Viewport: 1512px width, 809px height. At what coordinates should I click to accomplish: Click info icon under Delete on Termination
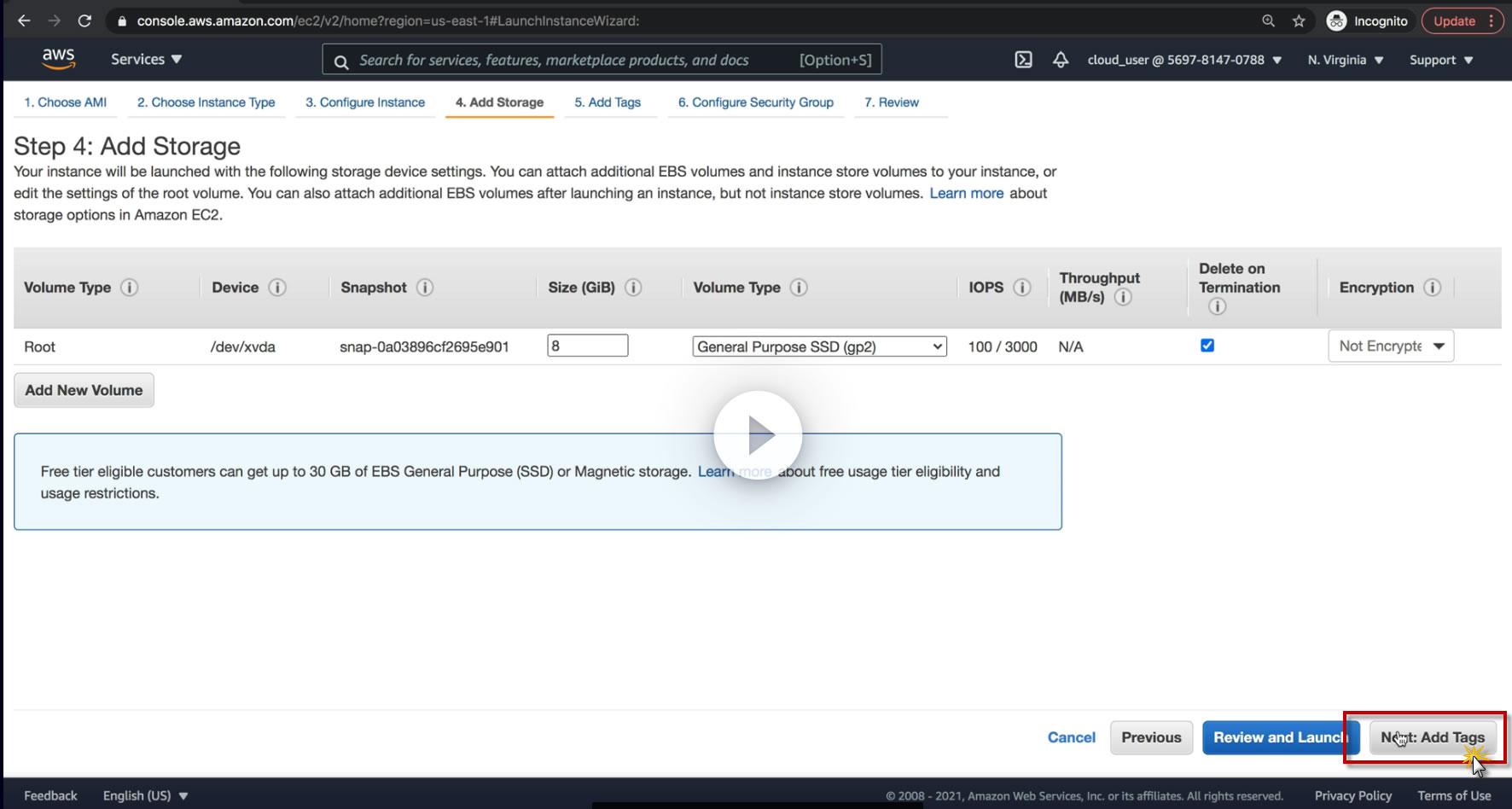coord(1218,306)
